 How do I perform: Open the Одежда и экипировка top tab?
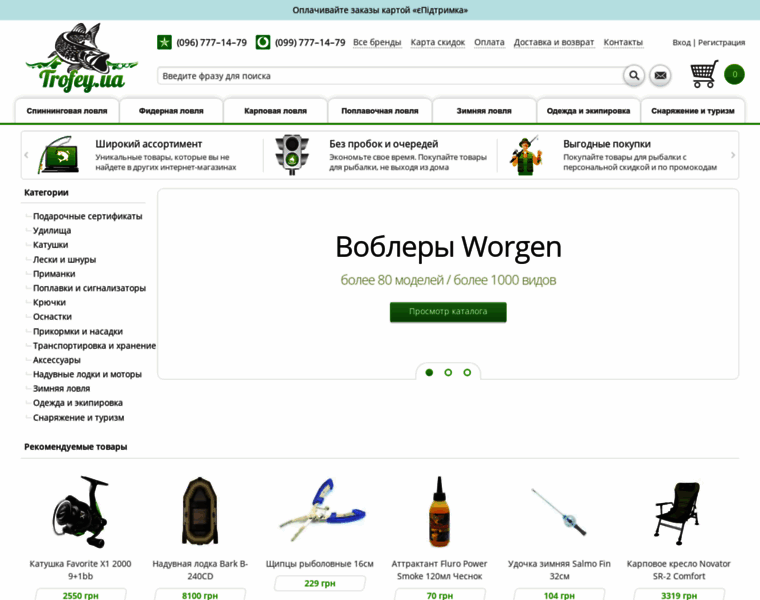(588, 111)
